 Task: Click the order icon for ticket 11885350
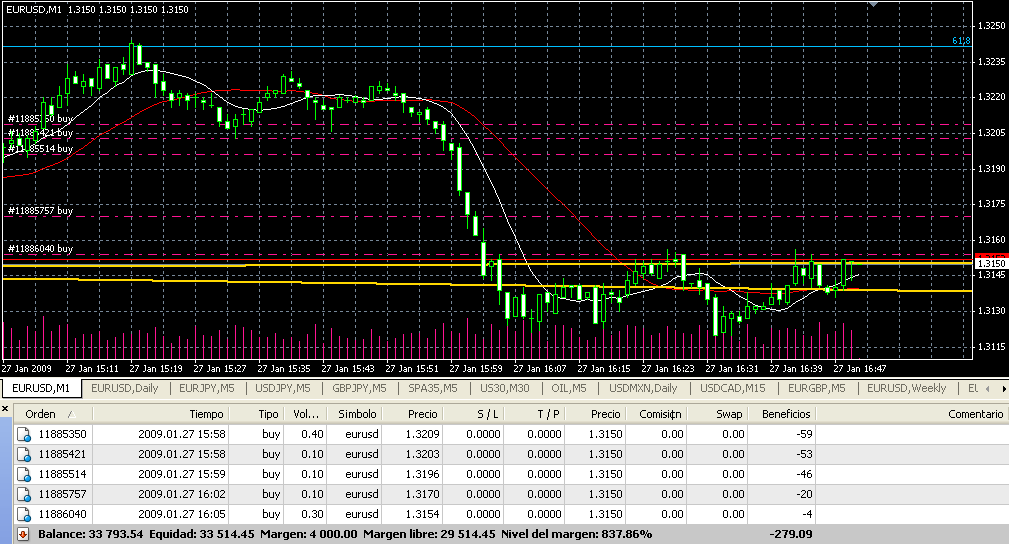coord(25,434)
